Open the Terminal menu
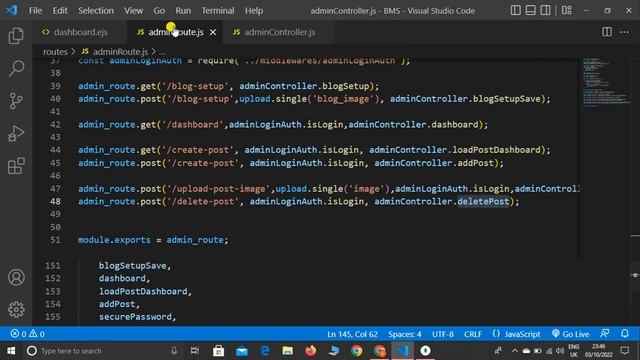Image resolution: width=640 pixels, height=360 pixels. pos(218,11)
